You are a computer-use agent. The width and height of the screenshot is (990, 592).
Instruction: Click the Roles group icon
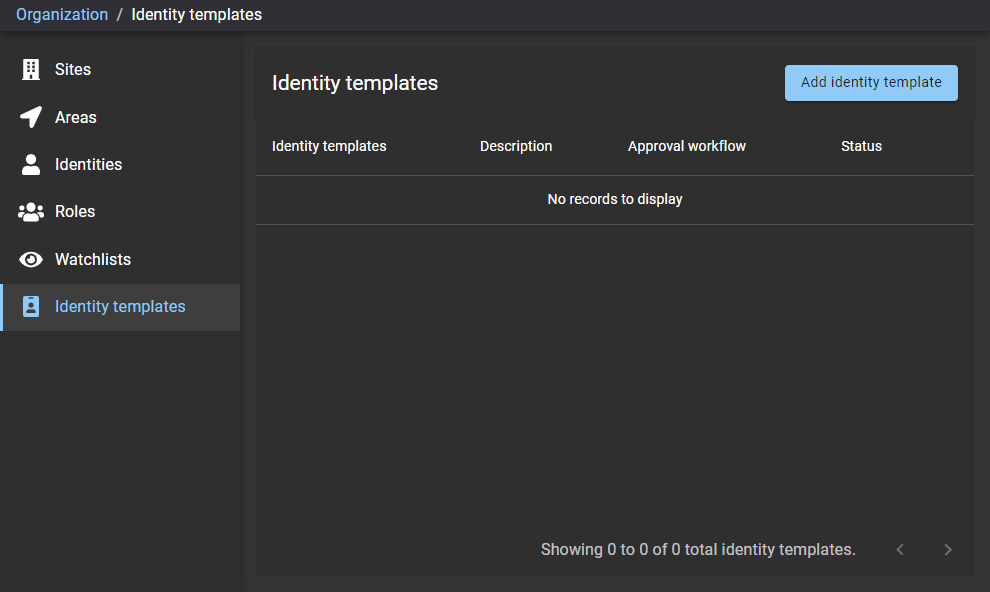coord(31,212)
